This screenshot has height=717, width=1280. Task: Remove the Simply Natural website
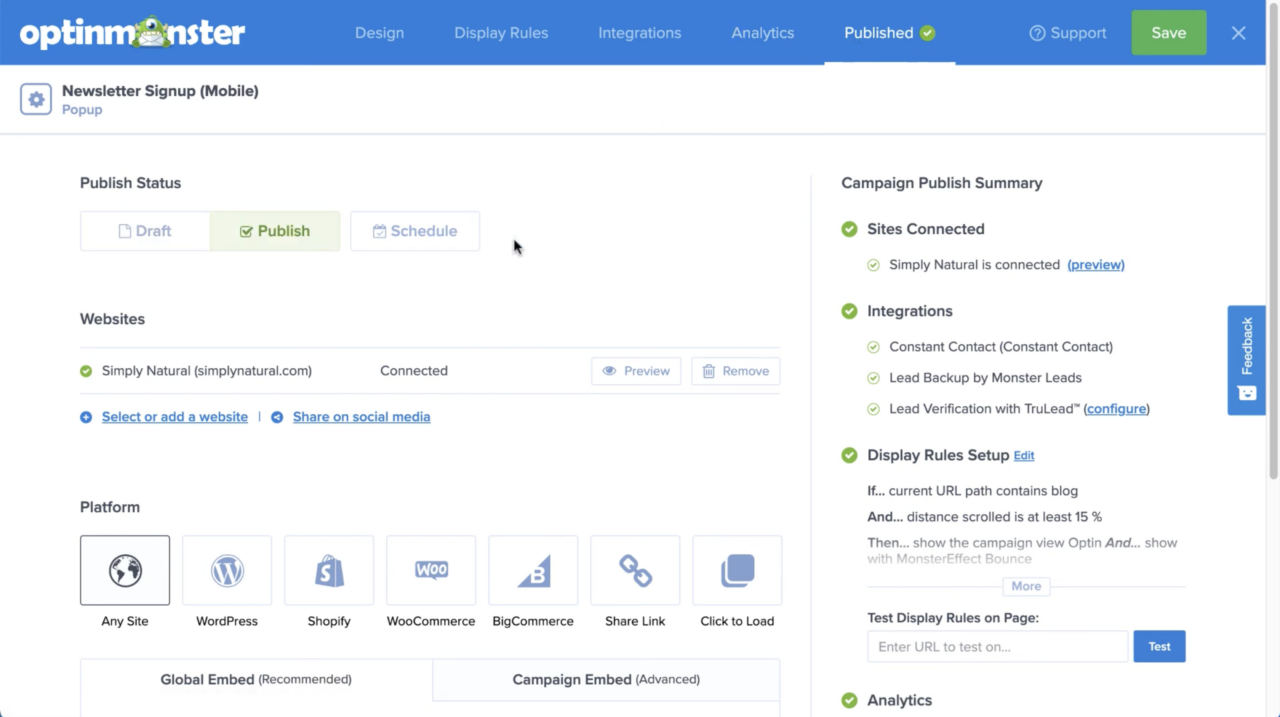(x=736, y=371)
